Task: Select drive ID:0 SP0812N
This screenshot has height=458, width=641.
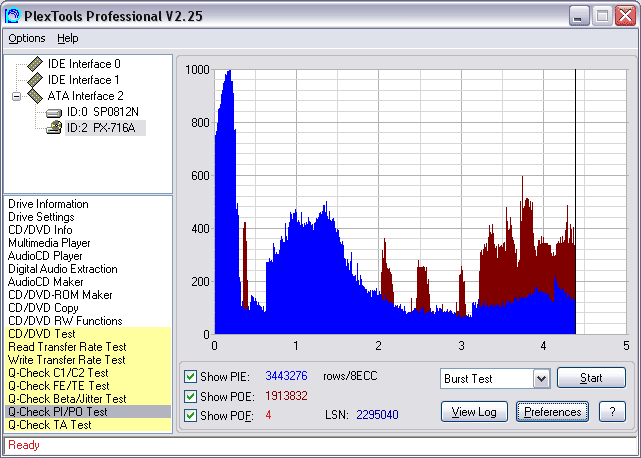Action: 103,112
